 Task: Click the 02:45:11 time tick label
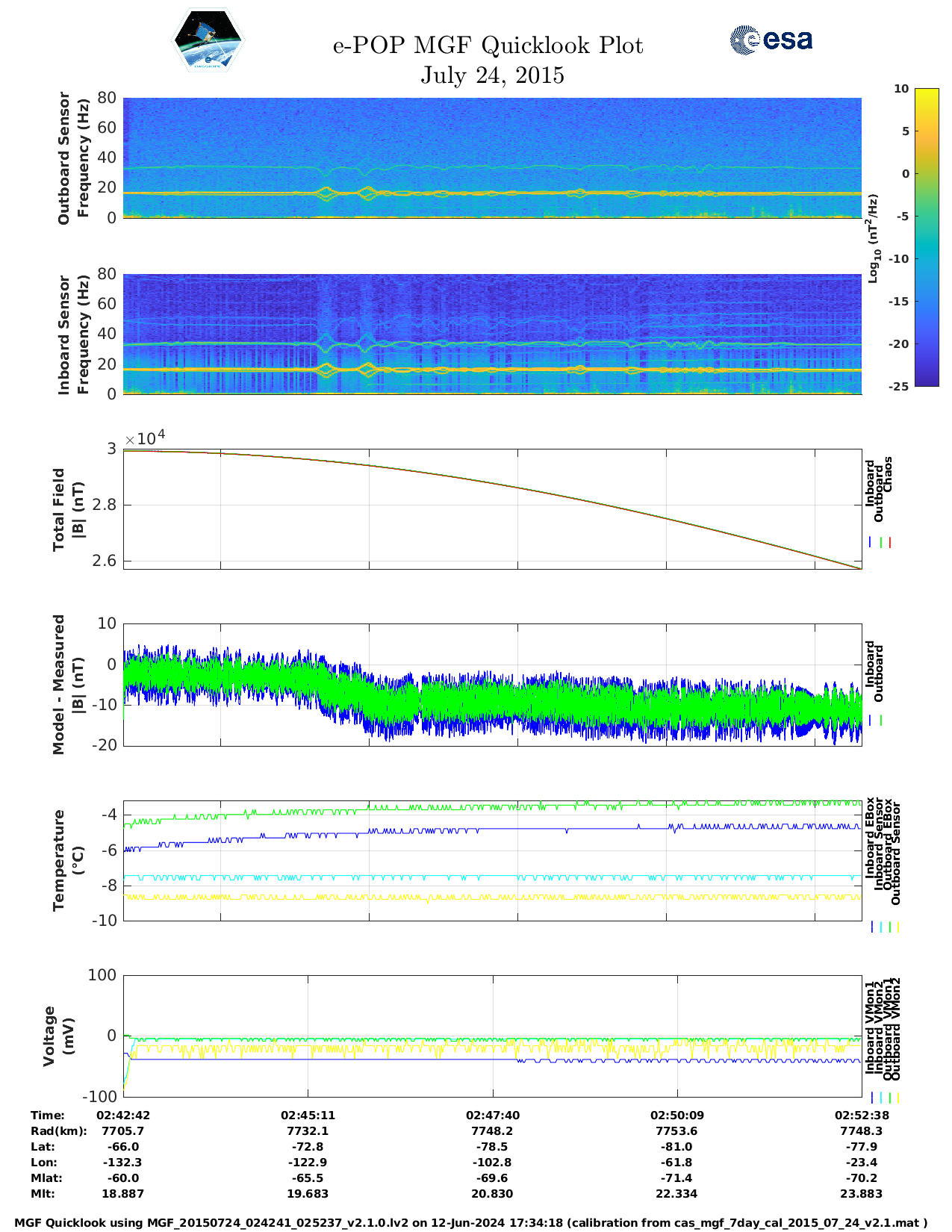point(308,1116)
